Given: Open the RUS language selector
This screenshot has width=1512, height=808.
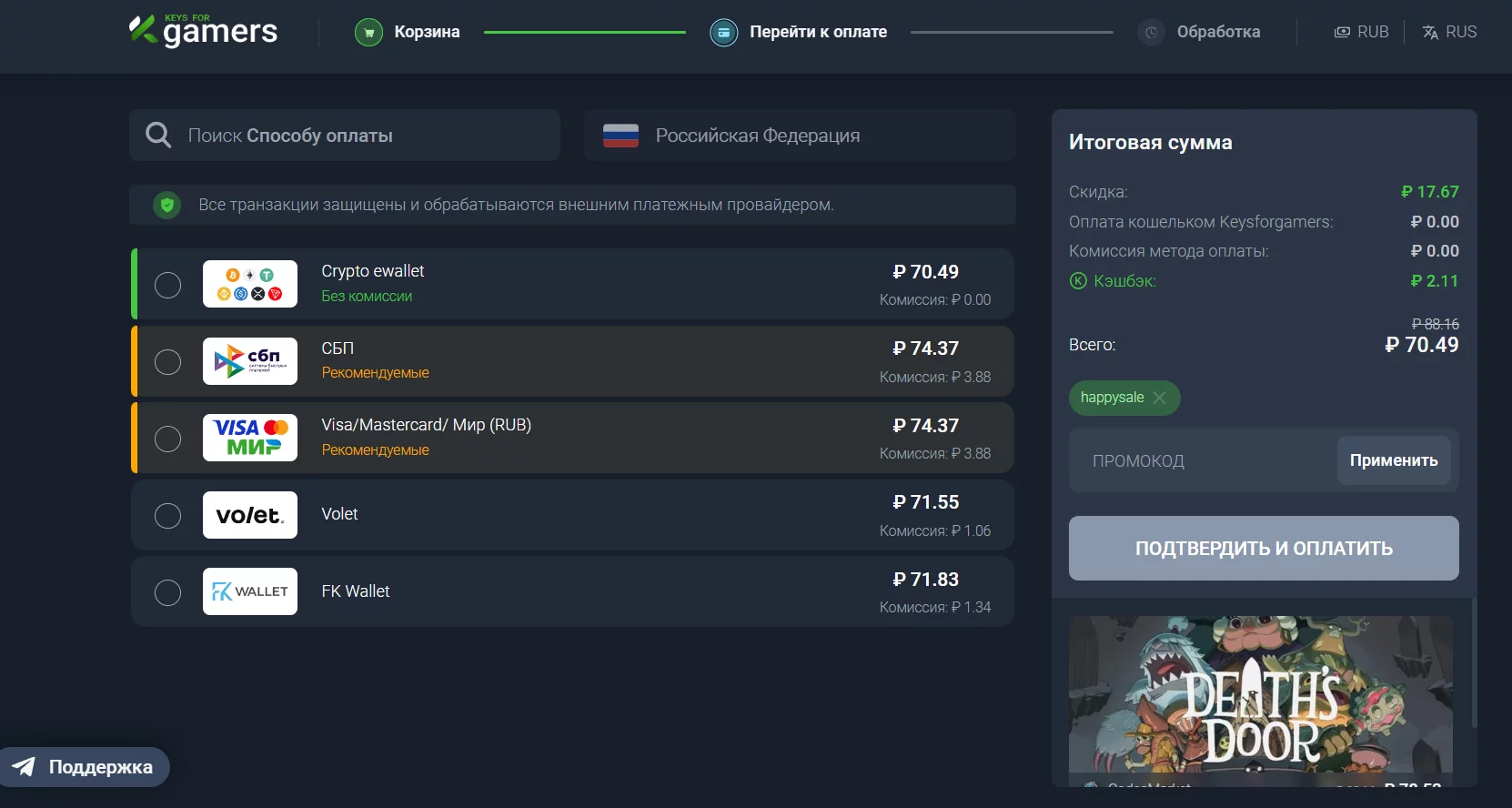Looking at the screenshot, I should pyautogui.click(x=1449, y=32).
